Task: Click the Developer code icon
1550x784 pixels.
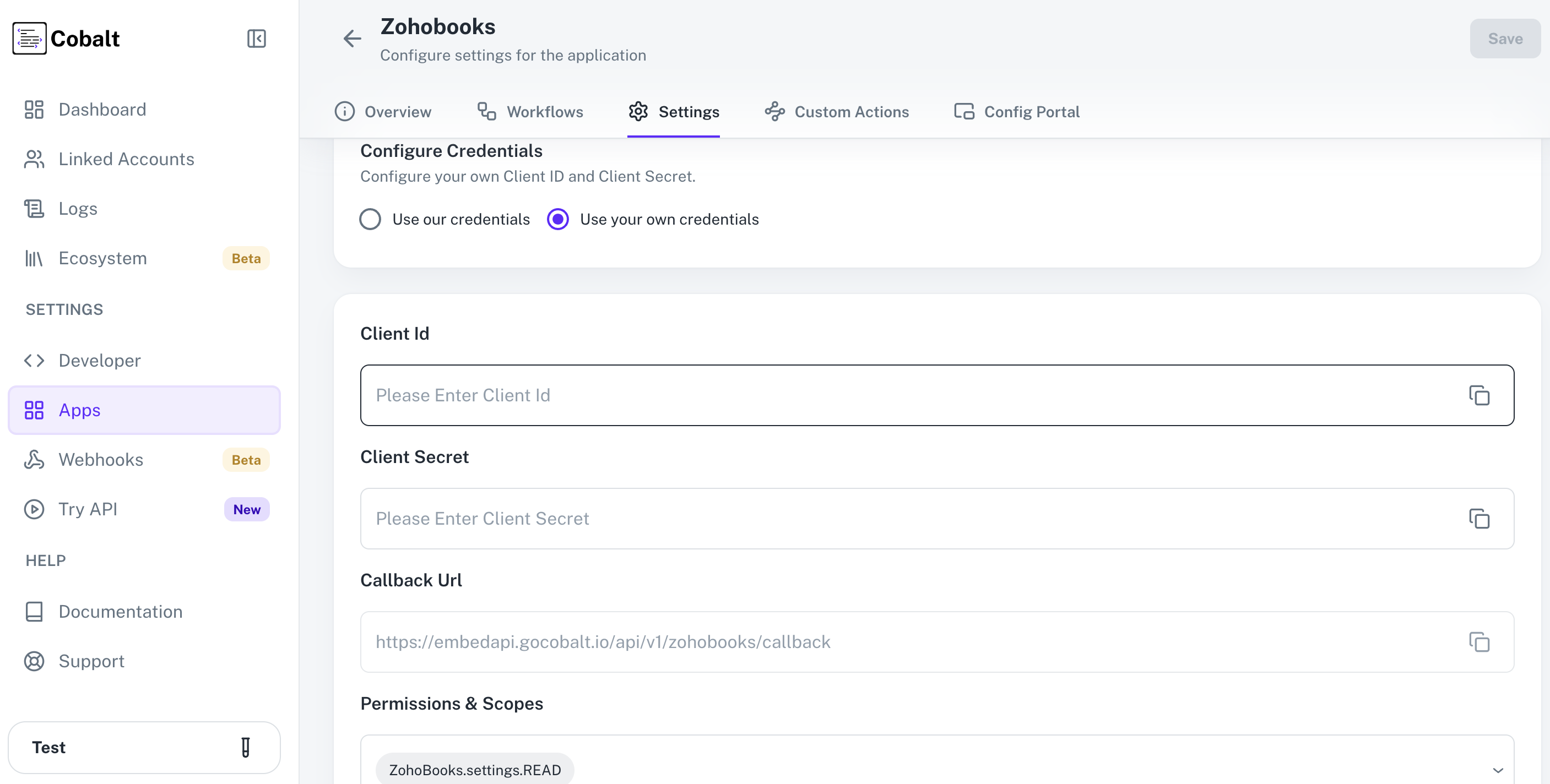Action: [33, 360]
